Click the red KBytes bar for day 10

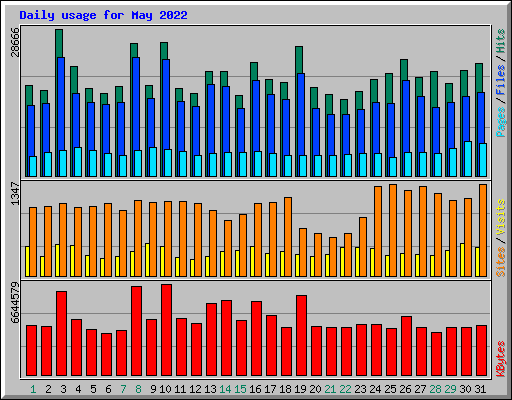pyautogui.click(x=166, y=330)
